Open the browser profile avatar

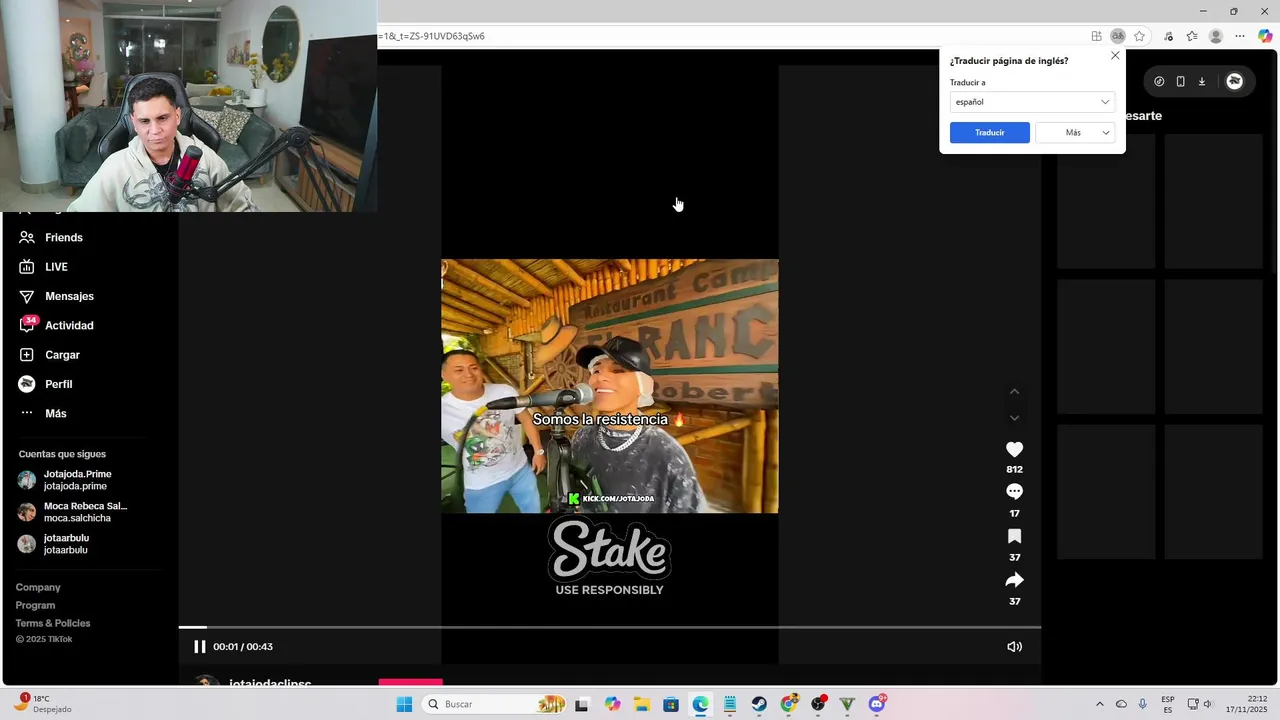pos(1216,36)
